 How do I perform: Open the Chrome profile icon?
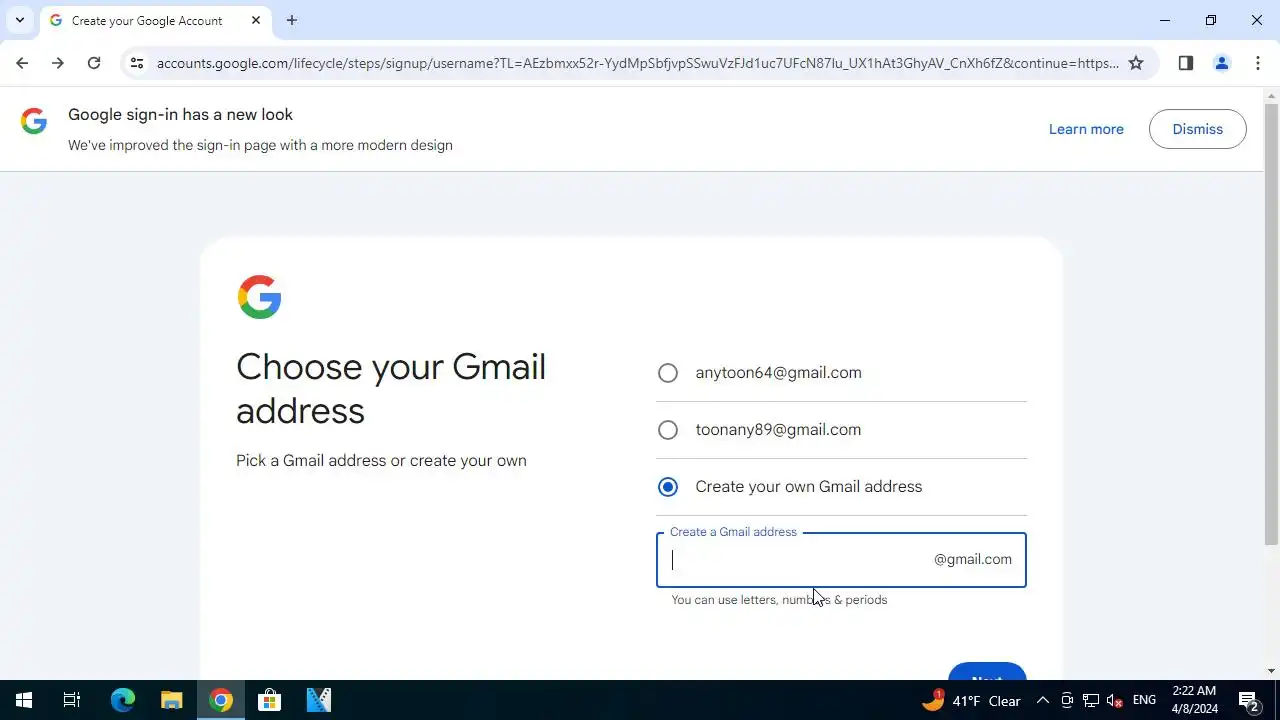tap(1222, 63)
